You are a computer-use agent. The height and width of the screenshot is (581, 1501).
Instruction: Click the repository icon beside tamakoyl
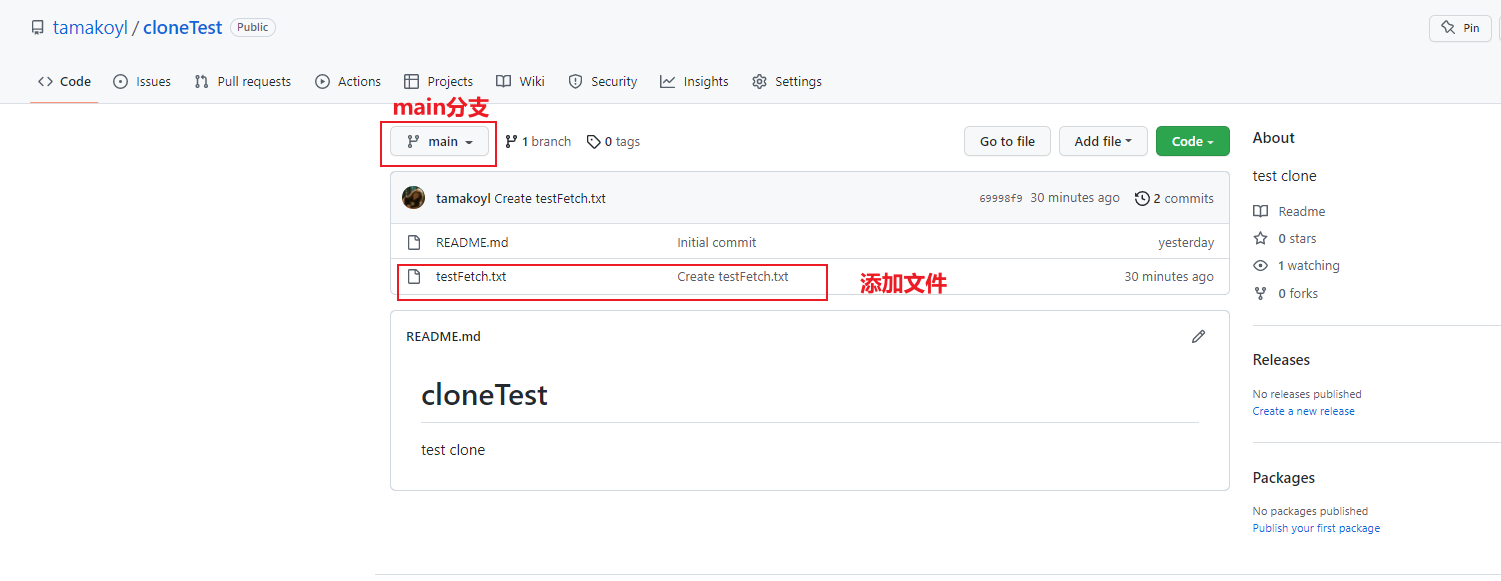point(38,28)
